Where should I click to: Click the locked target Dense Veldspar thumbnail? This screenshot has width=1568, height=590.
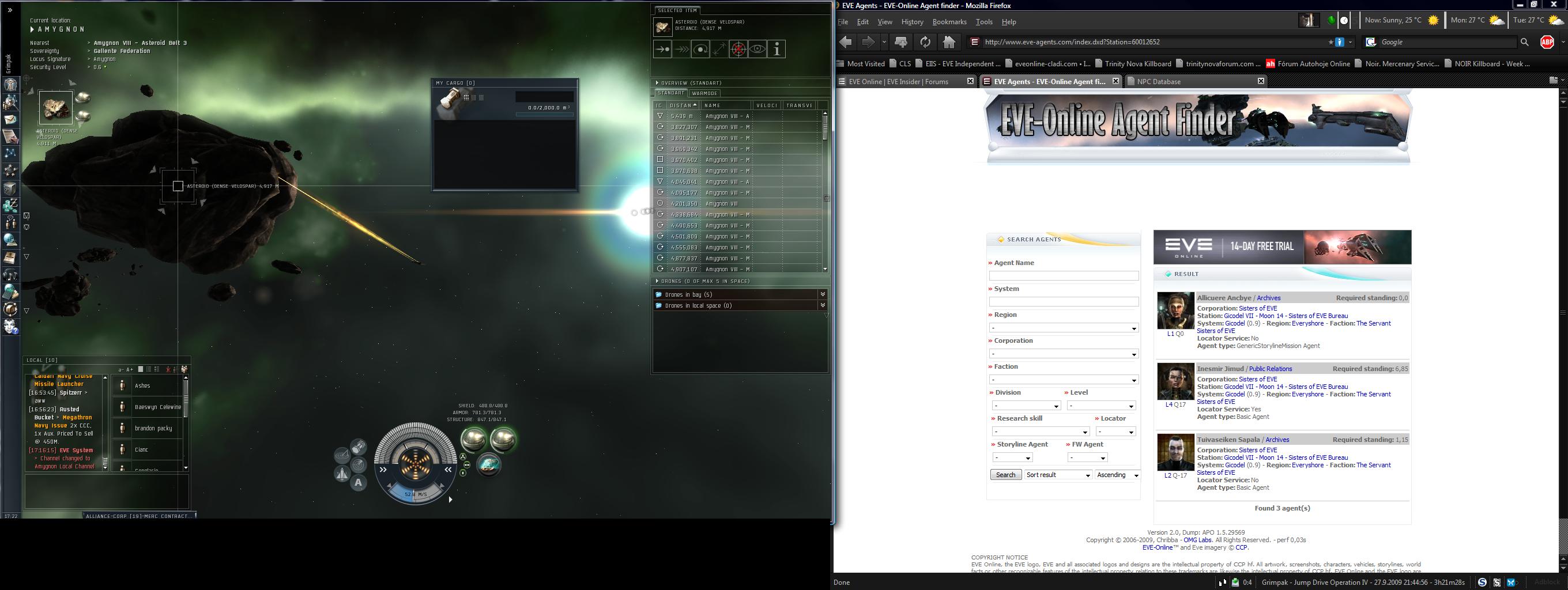tap(56, 108)
